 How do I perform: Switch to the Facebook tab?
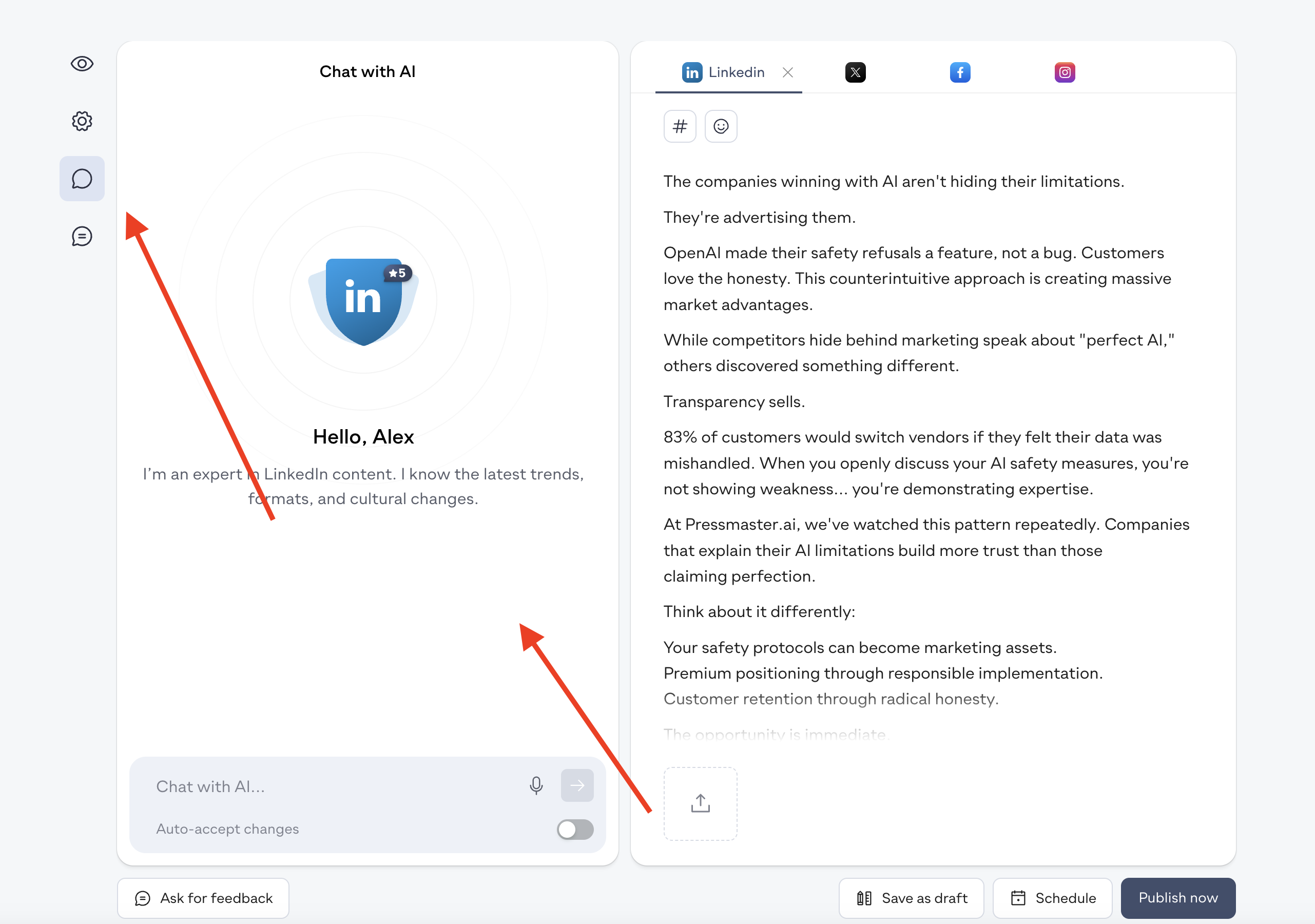(960, 72)
